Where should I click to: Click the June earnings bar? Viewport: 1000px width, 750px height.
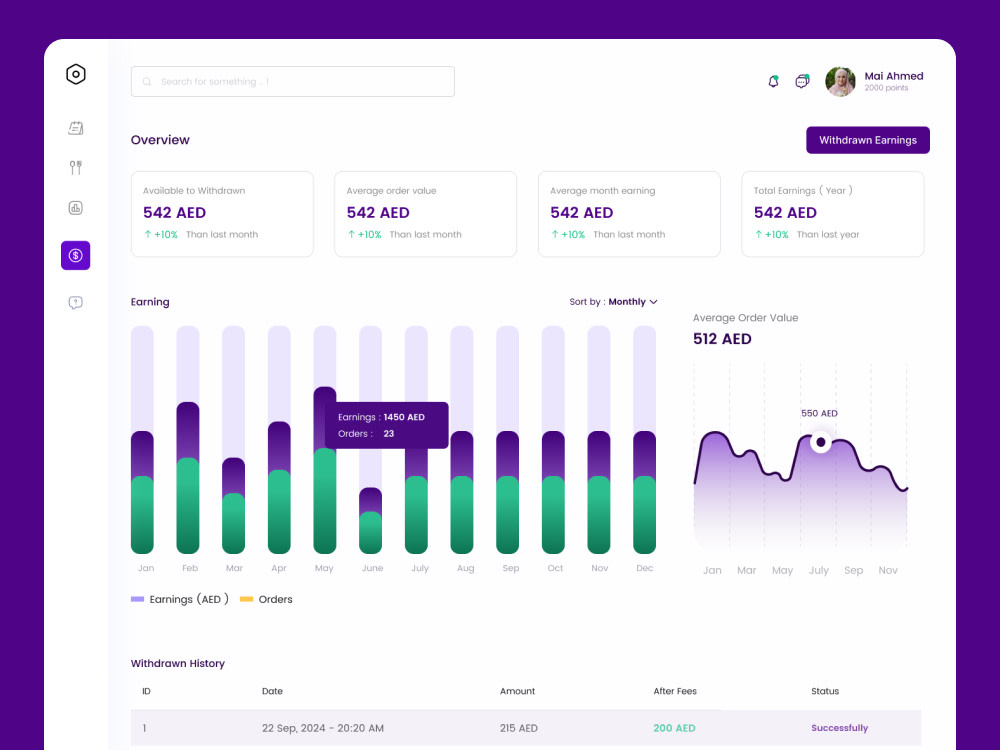pyautogui.click(x=371, y=520)
